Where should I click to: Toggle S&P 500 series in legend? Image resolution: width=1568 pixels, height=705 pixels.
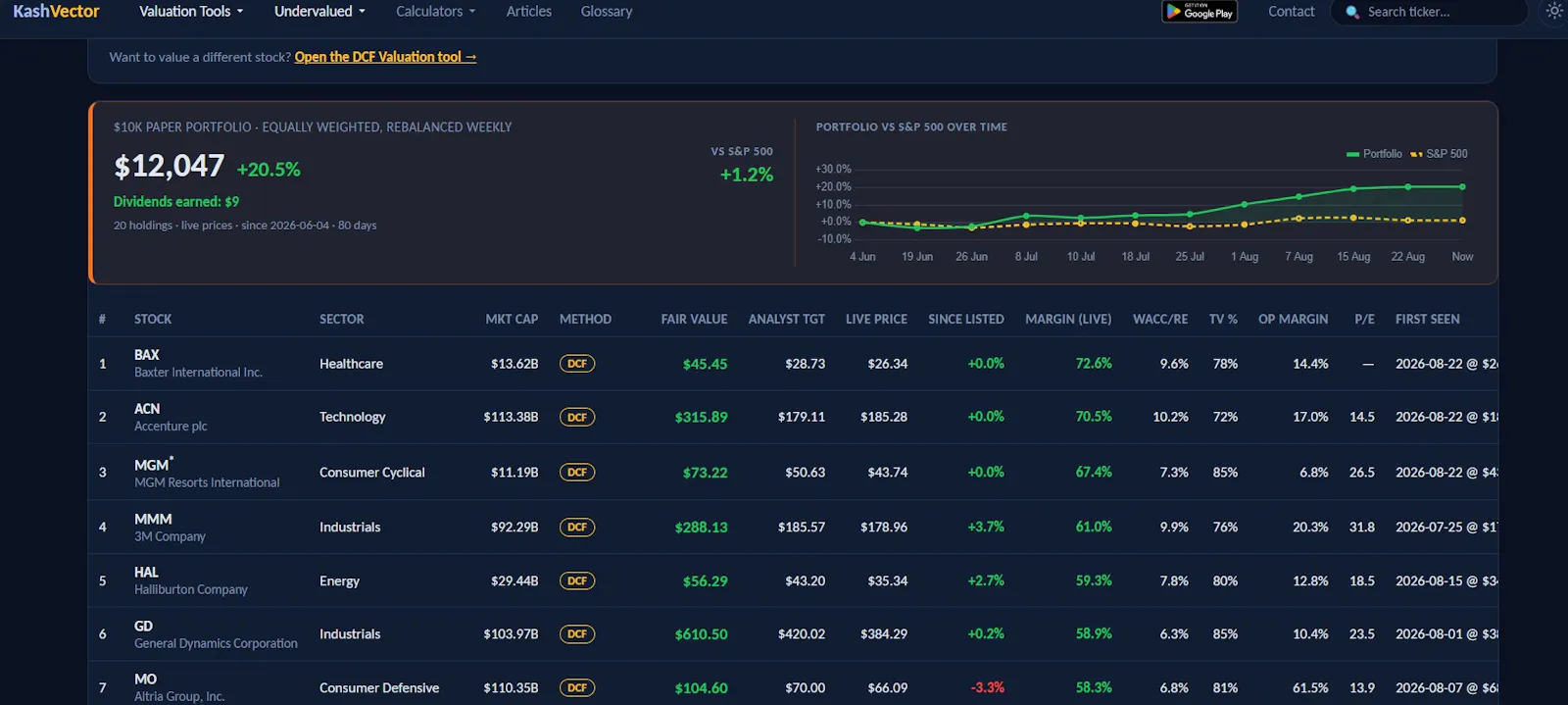point(1439,154)
